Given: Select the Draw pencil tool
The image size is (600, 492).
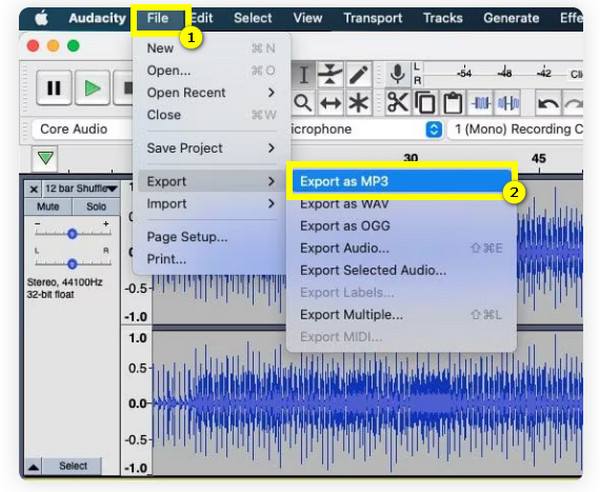Looking at the screenshot, I should pyautogui.click(x=358, y=74).
